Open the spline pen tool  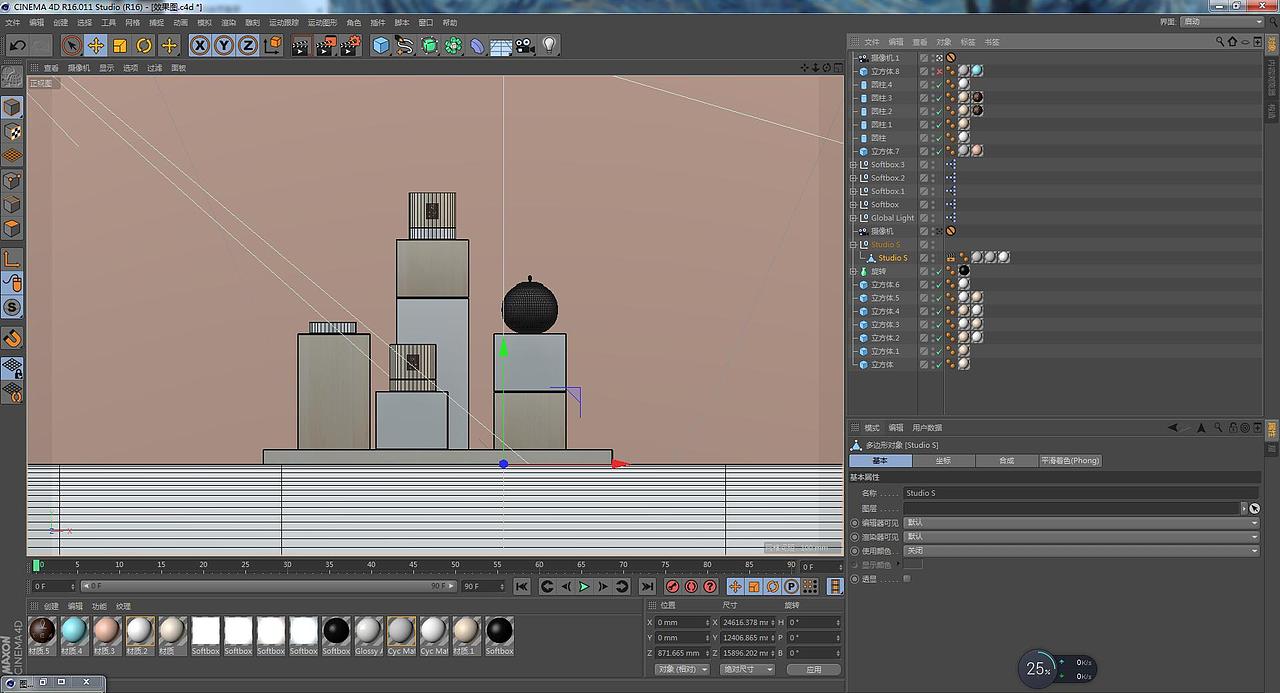tap(405, 45)
